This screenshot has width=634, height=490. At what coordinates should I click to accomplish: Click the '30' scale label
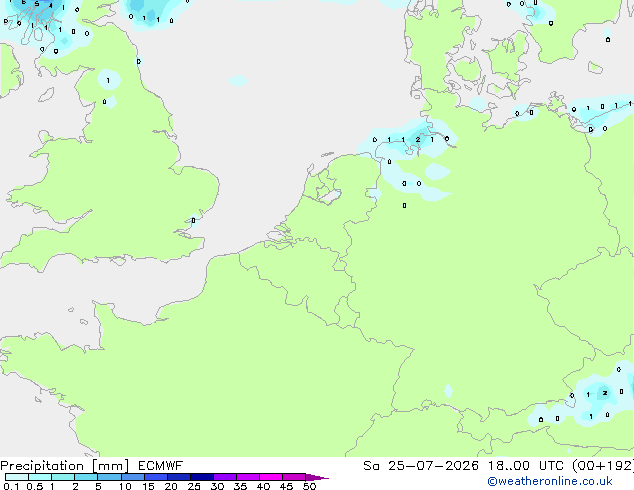217,486
